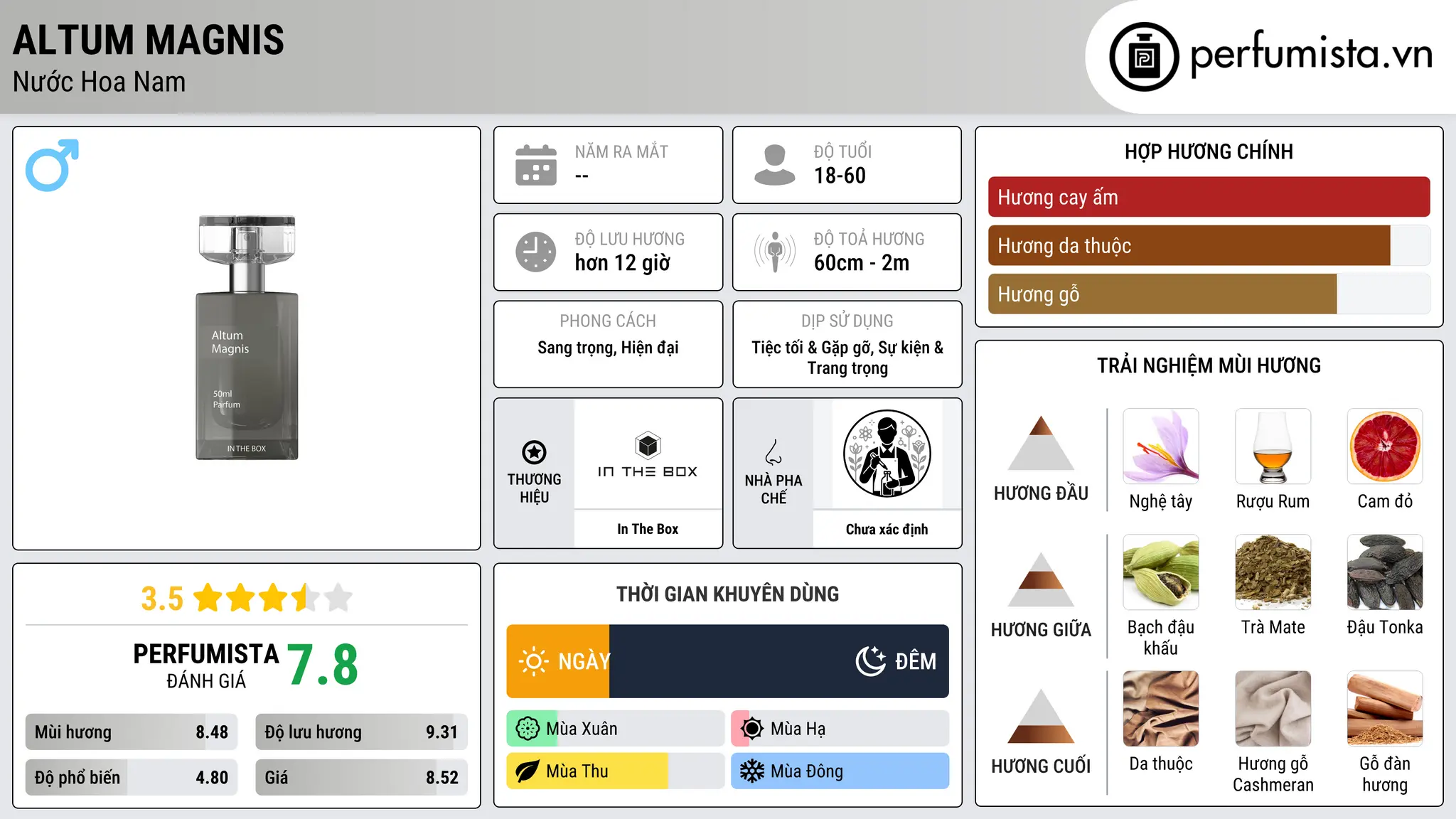This screenshot has height=819, width=1456.
Task: Click the Hương cuối pyramid icon
Action: [x=1041, y=716]
